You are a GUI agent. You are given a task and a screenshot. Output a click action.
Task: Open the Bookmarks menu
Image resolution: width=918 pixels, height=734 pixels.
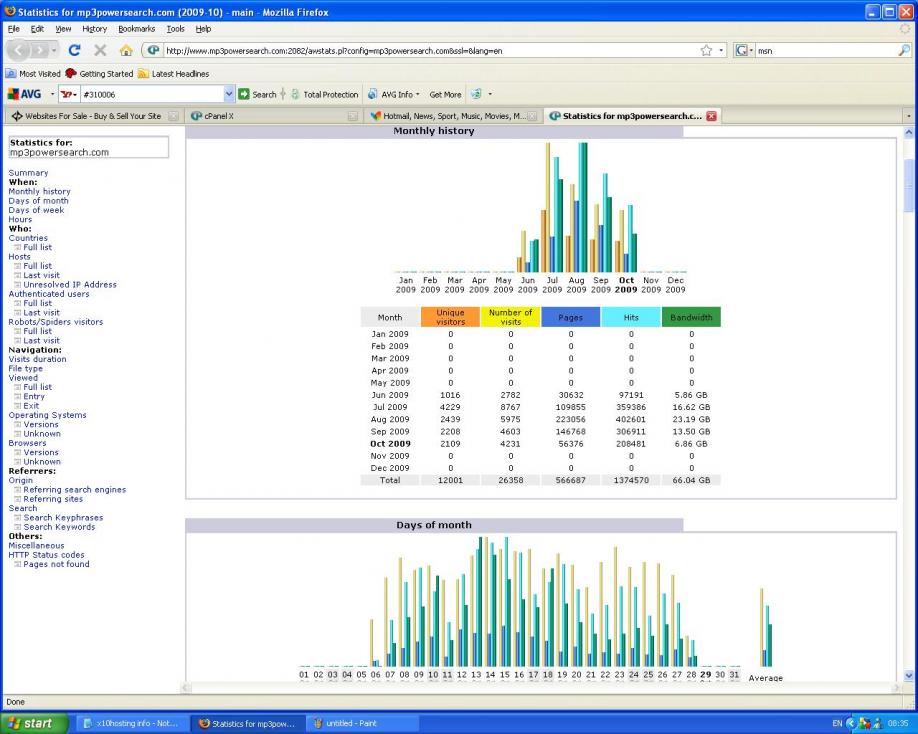click(138, 28)
